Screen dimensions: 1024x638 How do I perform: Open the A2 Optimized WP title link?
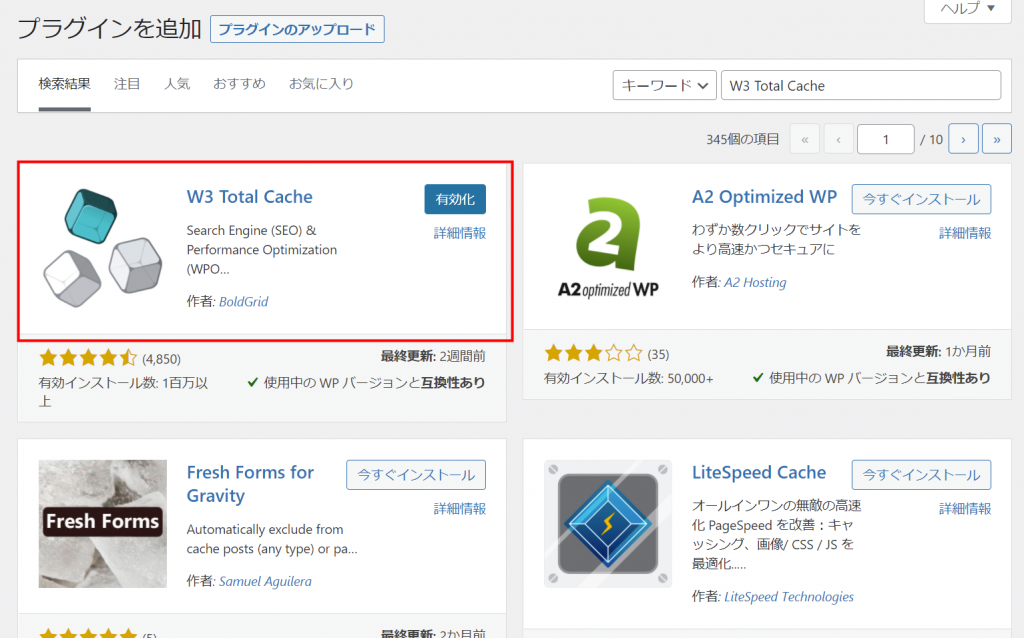(764, 197)
